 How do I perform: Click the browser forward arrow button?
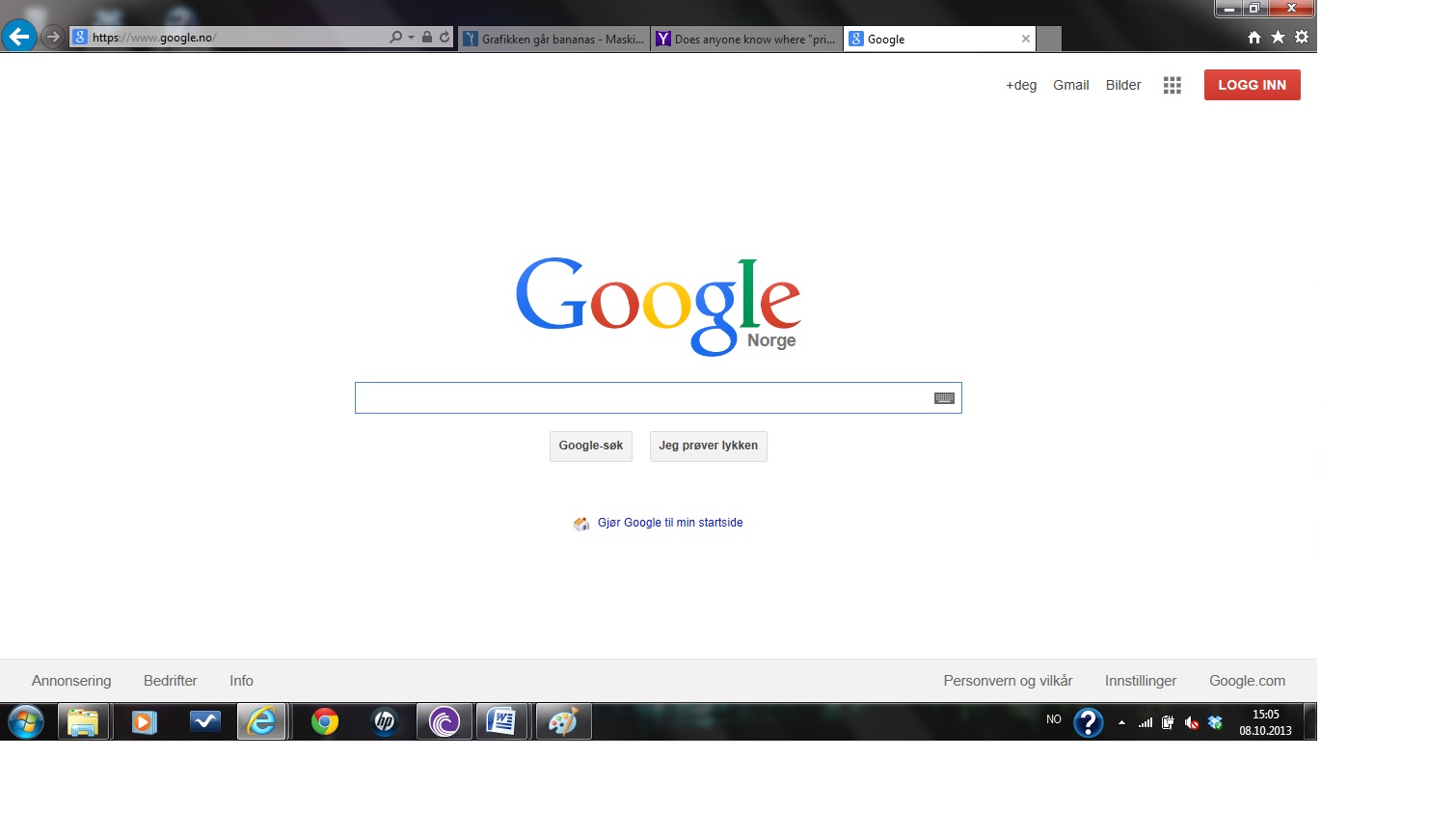coord(53,37)
